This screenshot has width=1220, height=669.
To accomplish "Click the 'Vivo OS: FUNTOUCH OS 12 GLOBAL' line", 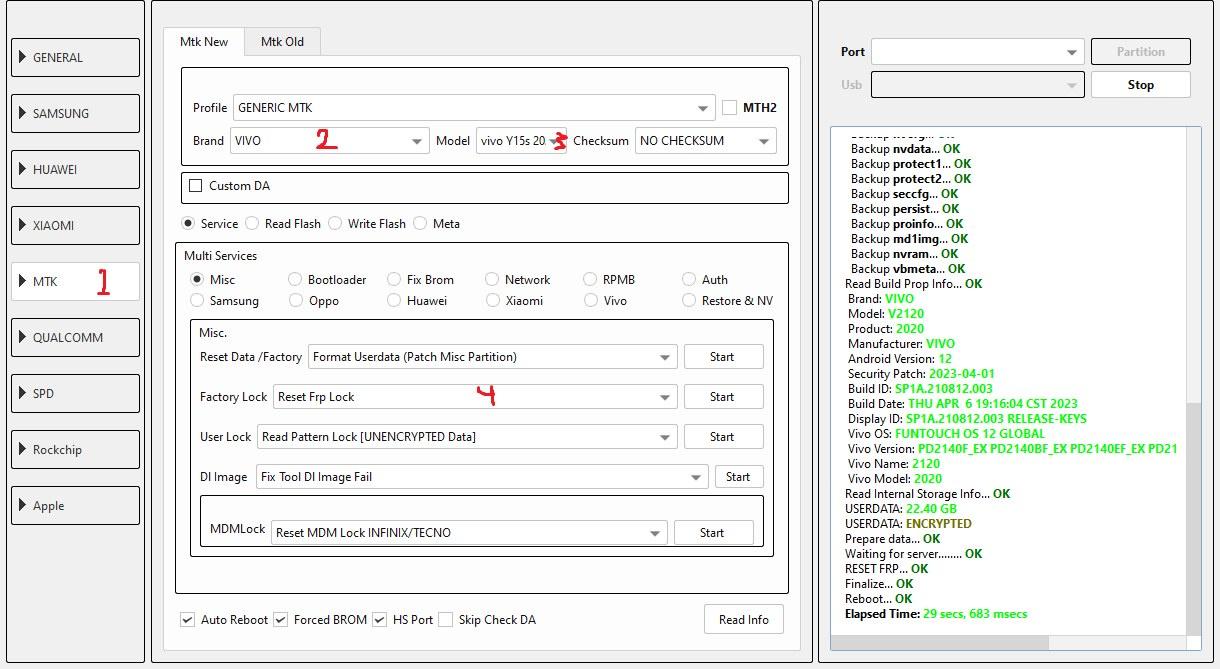I will point(946,434).
